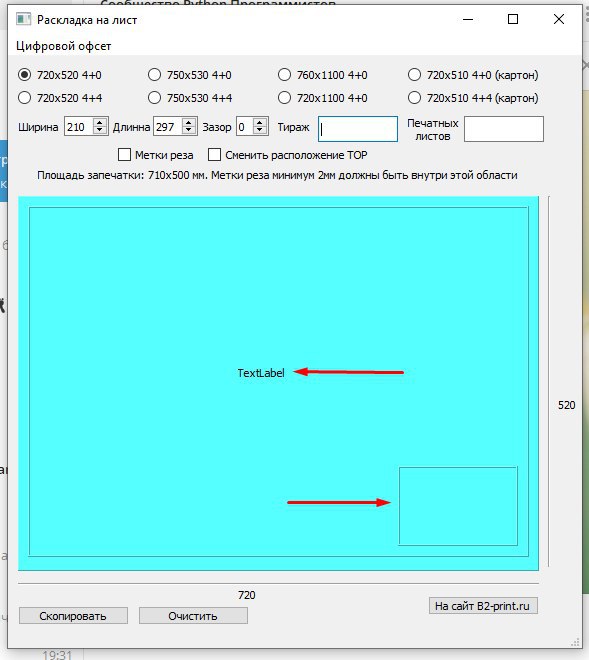Open the На сайт B2-print.ru button
589x660 pixels.
[x=483, y=606]
